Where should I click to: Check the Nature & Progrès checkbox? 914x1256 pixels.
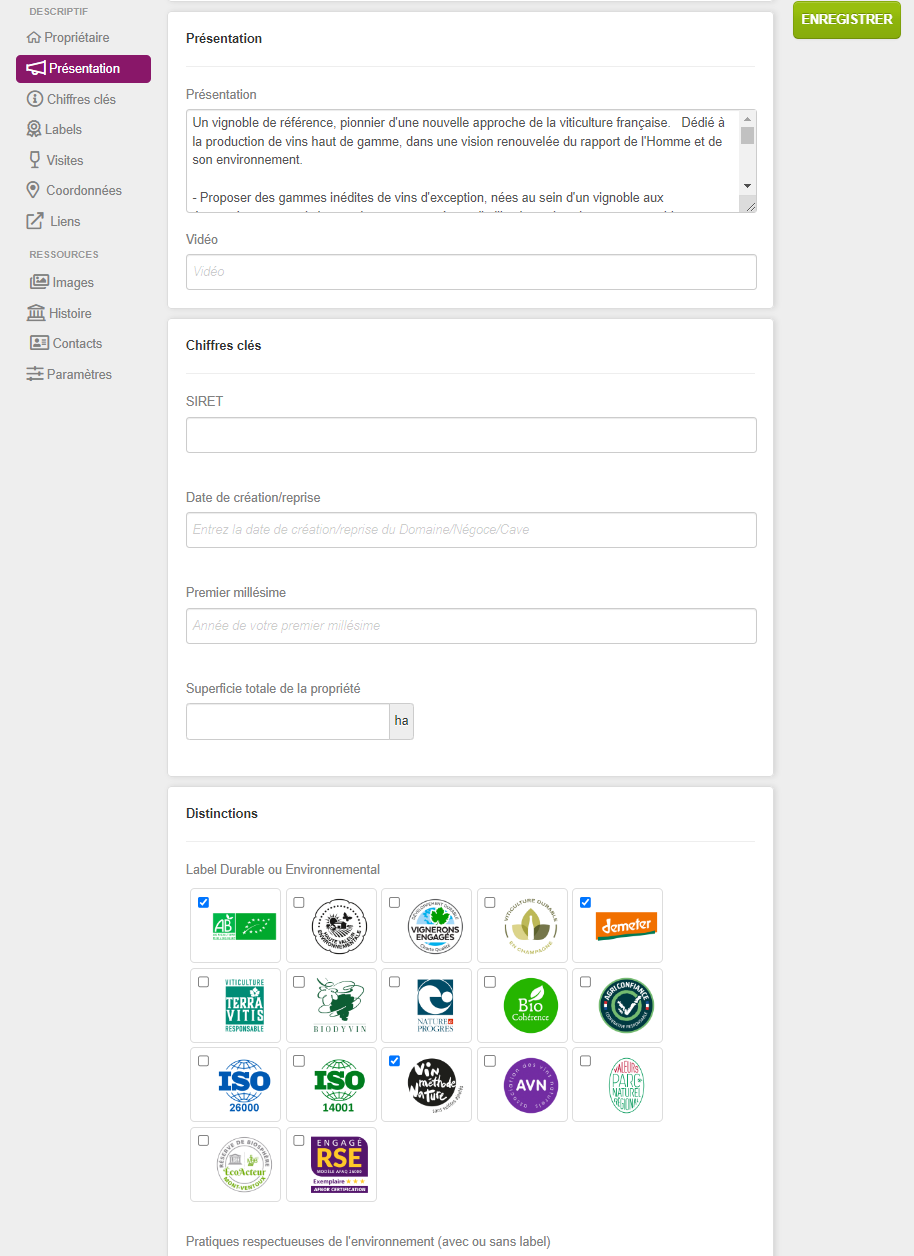pos(395,982)
